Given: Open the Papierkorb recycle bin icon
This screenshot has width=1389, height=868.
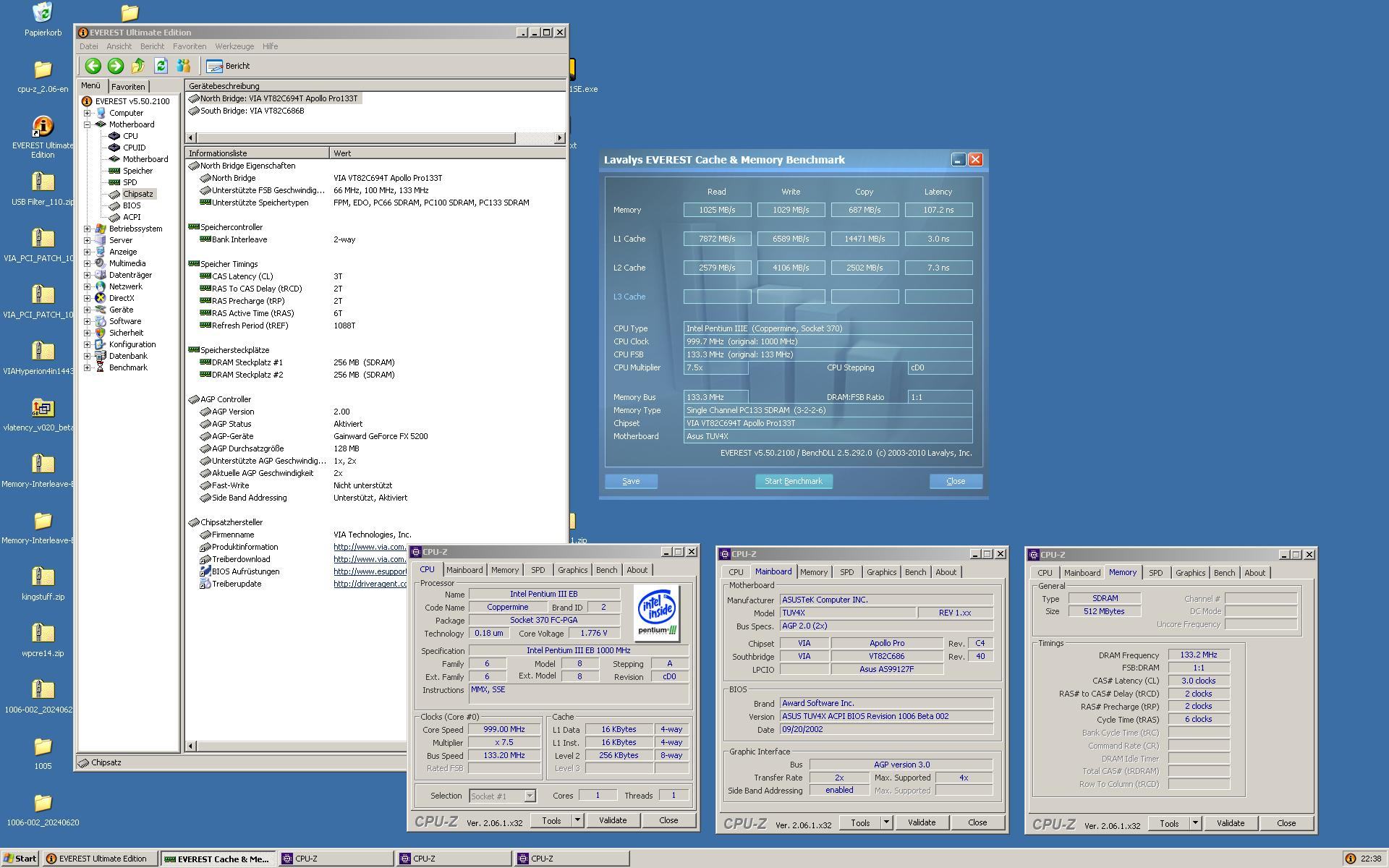Looking at the screenshot, I should click(43, 13).
